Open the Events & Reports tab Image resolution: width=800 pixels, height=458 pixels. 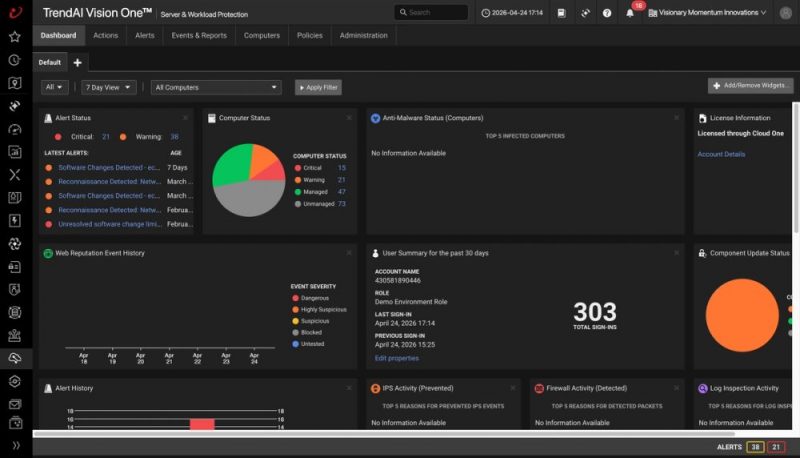(x=199, y=35)
